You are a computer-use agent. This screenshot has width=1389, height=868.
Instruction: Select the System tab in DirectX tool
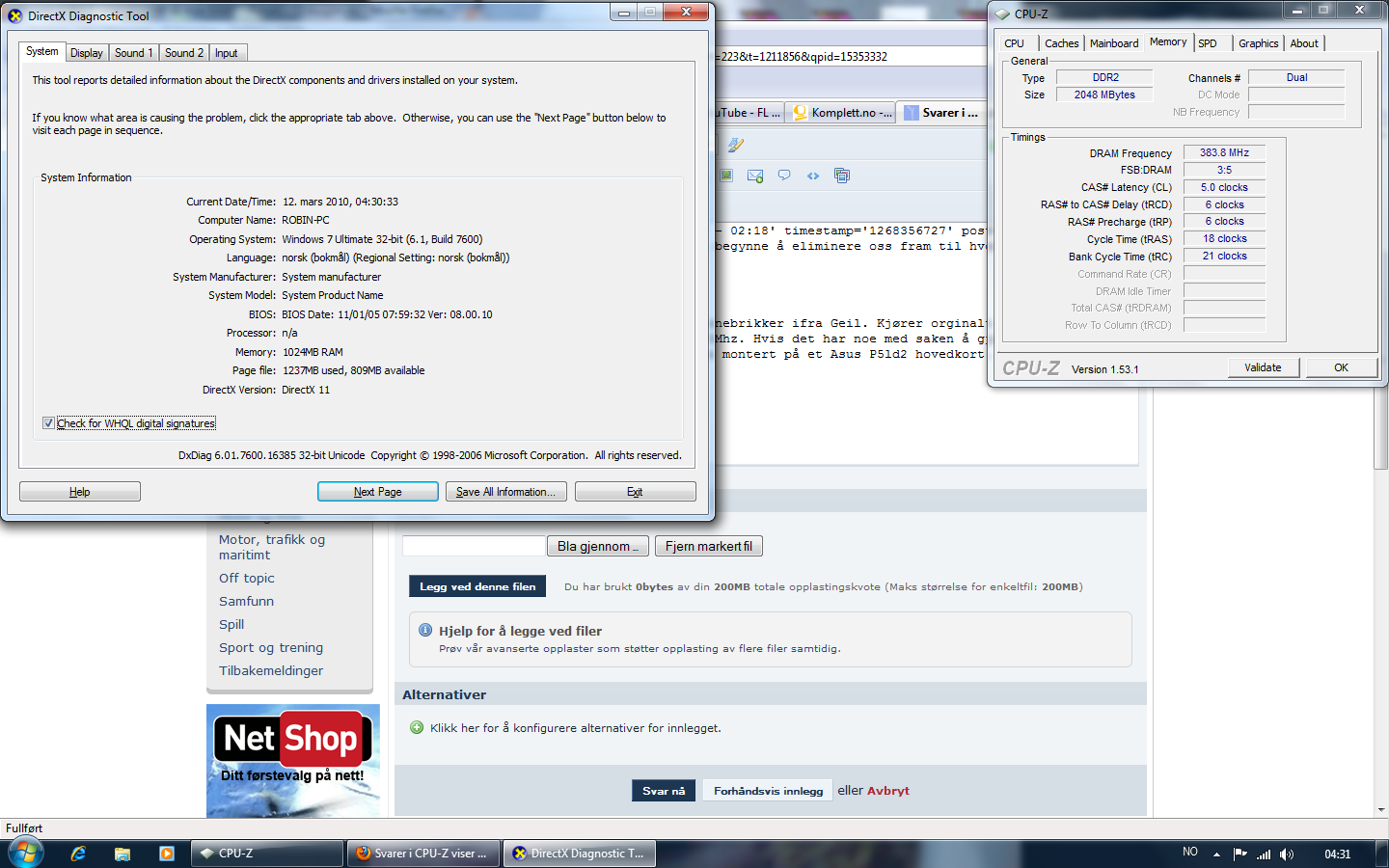(42, 51)
